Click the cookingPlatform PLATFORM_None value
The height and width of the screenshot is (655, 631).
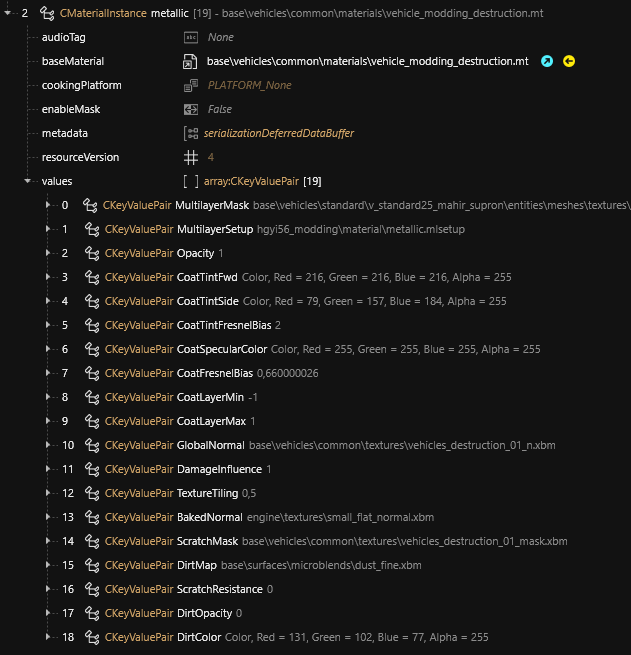[249, 85]
